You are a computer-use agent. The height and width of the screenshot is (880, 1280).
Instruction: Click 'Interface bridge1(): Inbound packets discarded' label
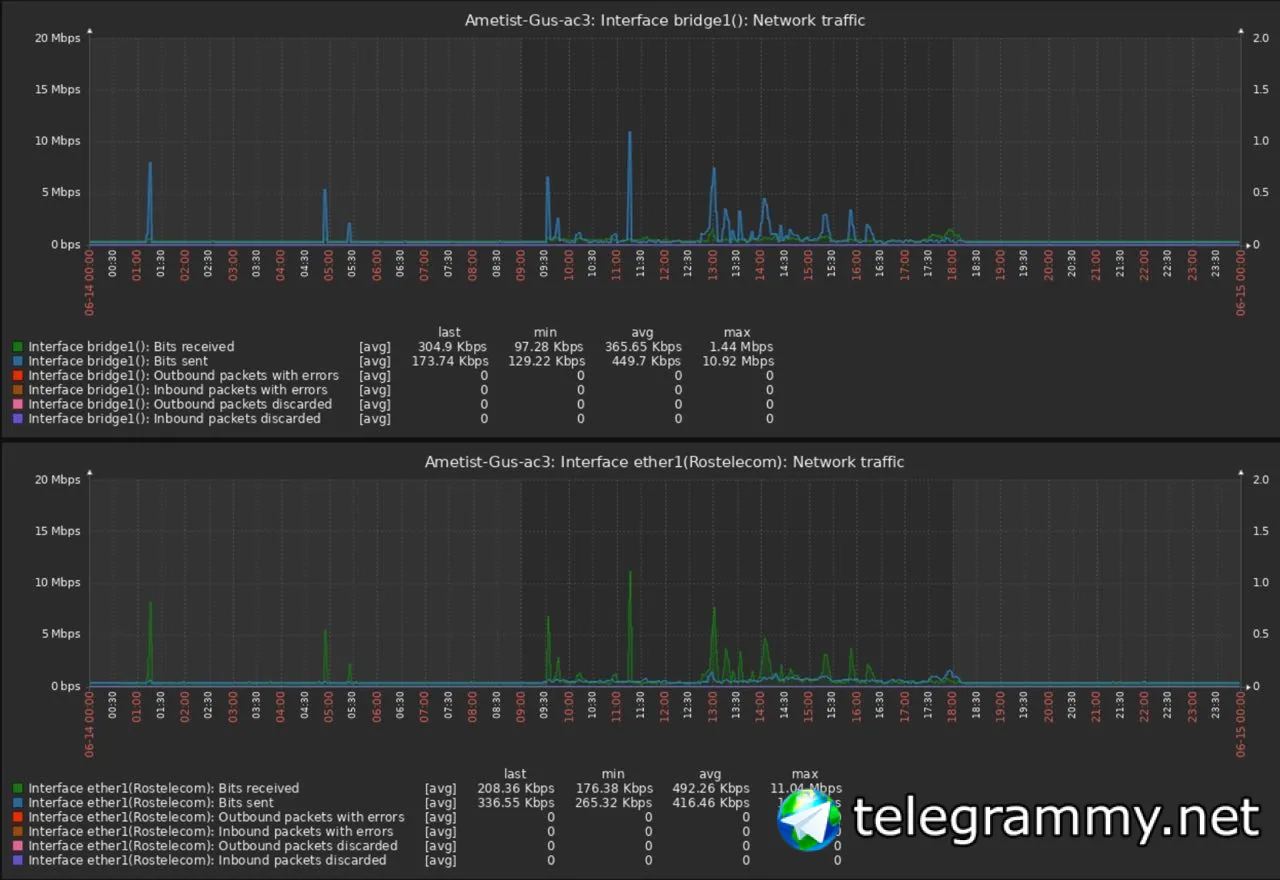[x=174, y=419]
